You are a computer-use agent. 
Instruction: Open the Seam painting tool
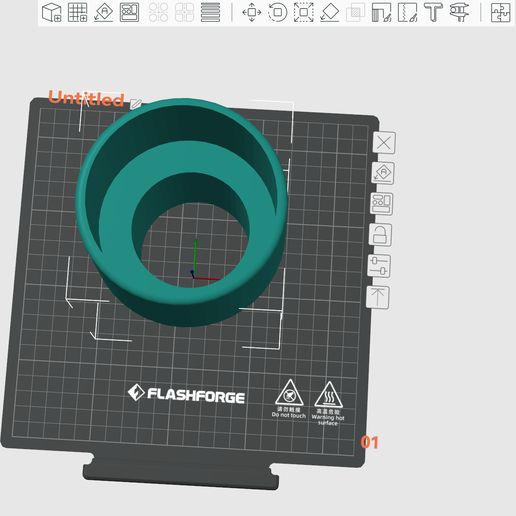pyautogui.click(x=407, y=12)
